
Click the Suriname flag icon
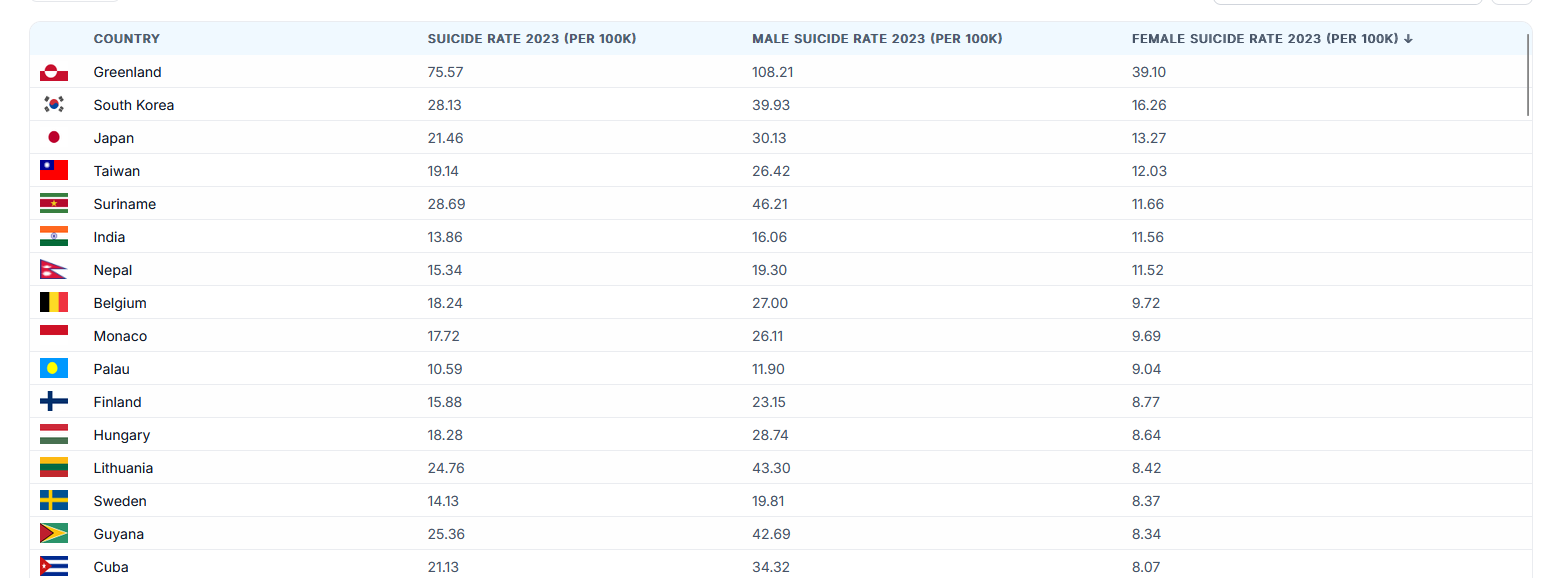54,204
